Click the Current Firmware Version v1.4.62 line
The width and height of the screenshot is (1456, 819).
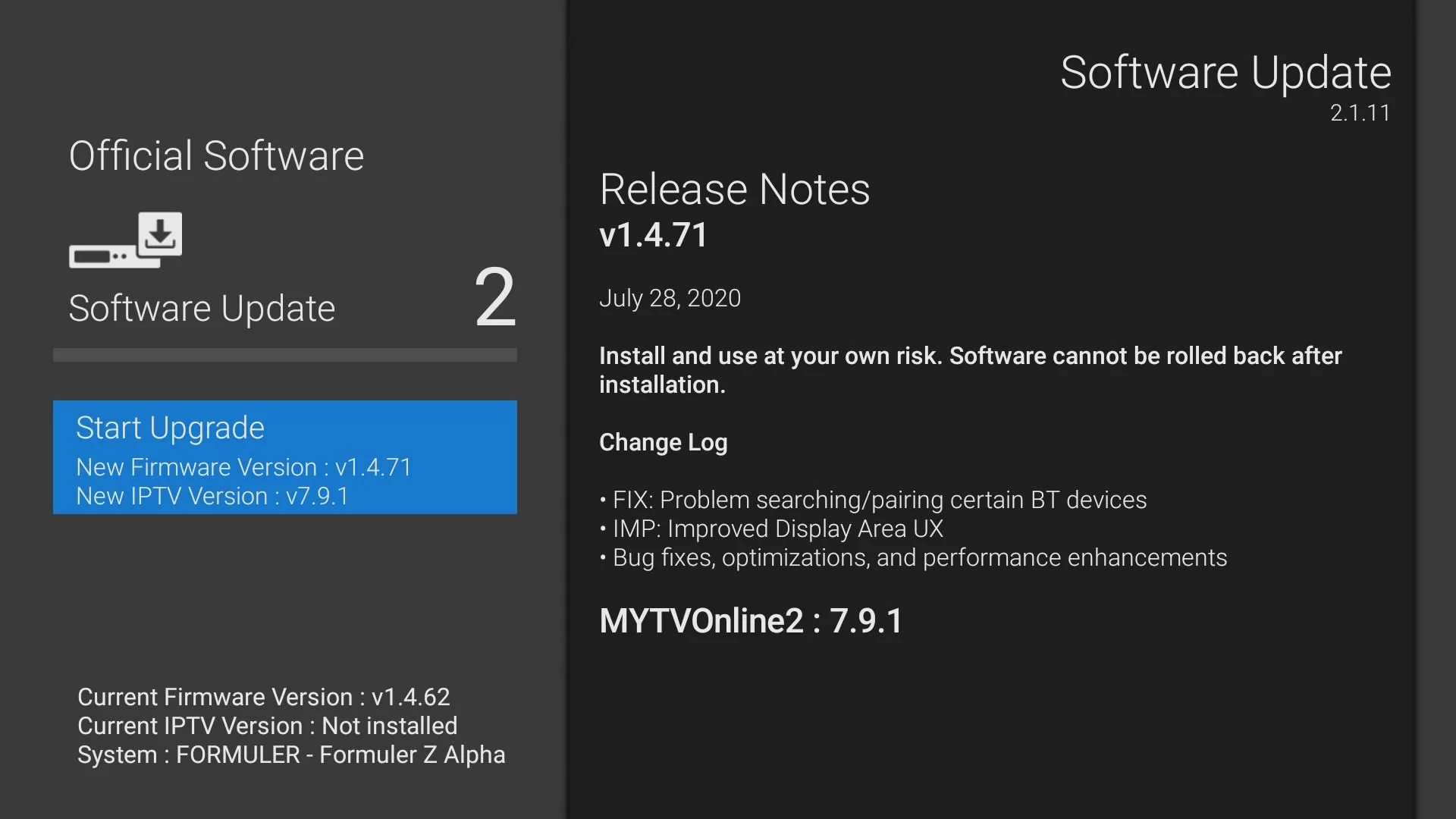(x=263, y=697)
